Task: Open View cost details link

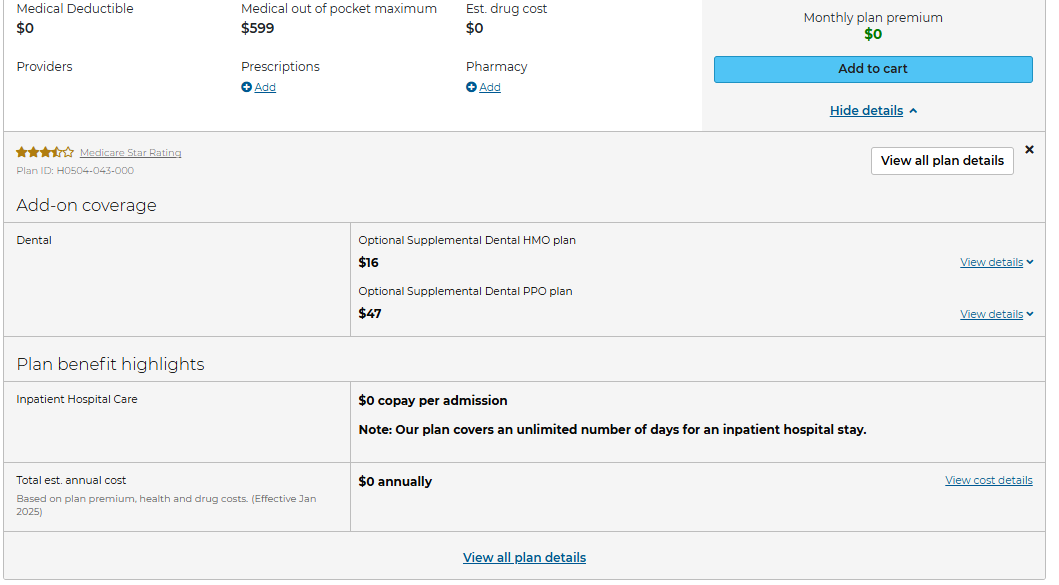Action: [989, 480]
